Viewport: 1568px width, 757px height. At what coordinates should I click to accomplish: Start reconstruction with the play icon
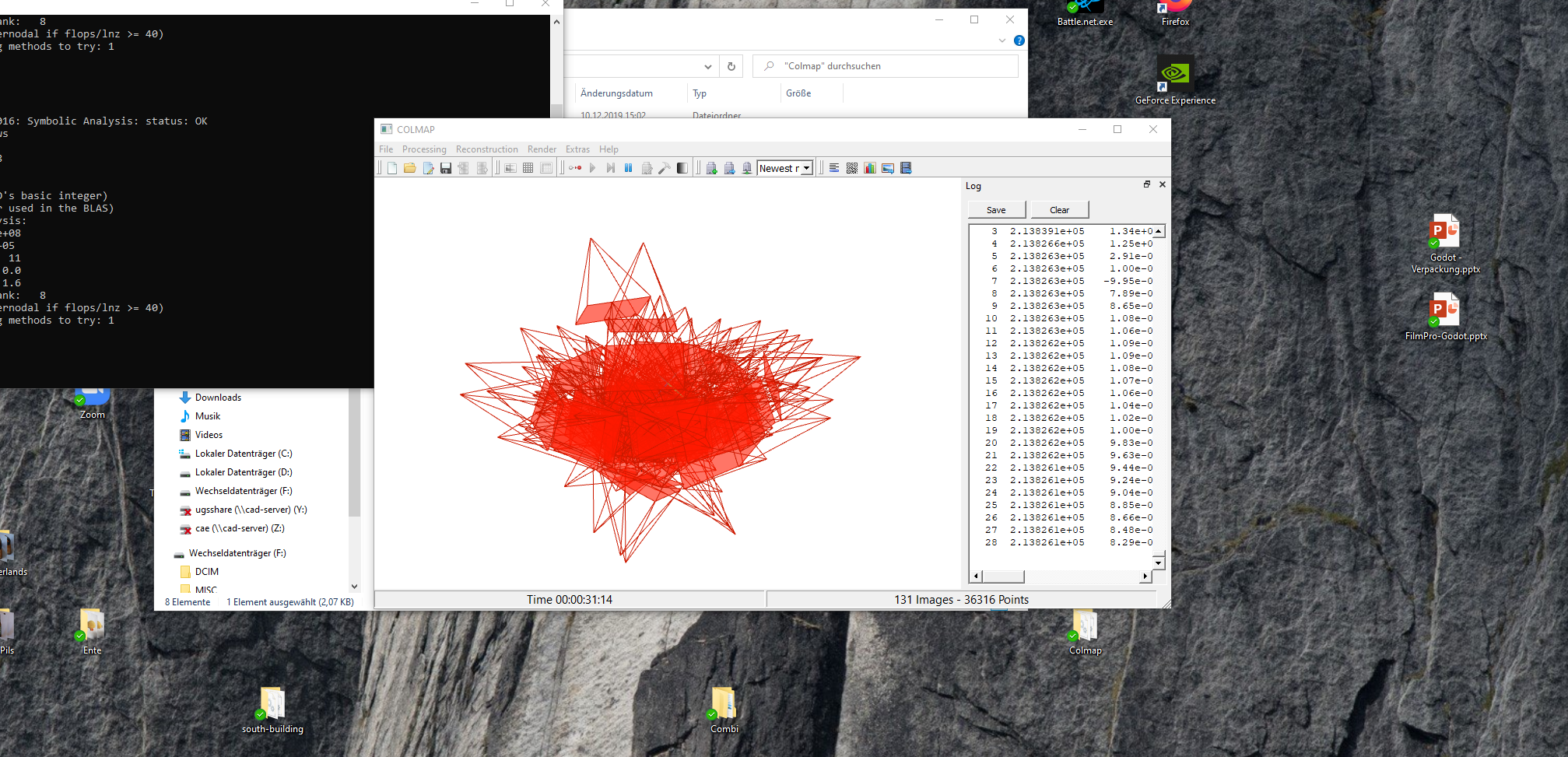592,168
